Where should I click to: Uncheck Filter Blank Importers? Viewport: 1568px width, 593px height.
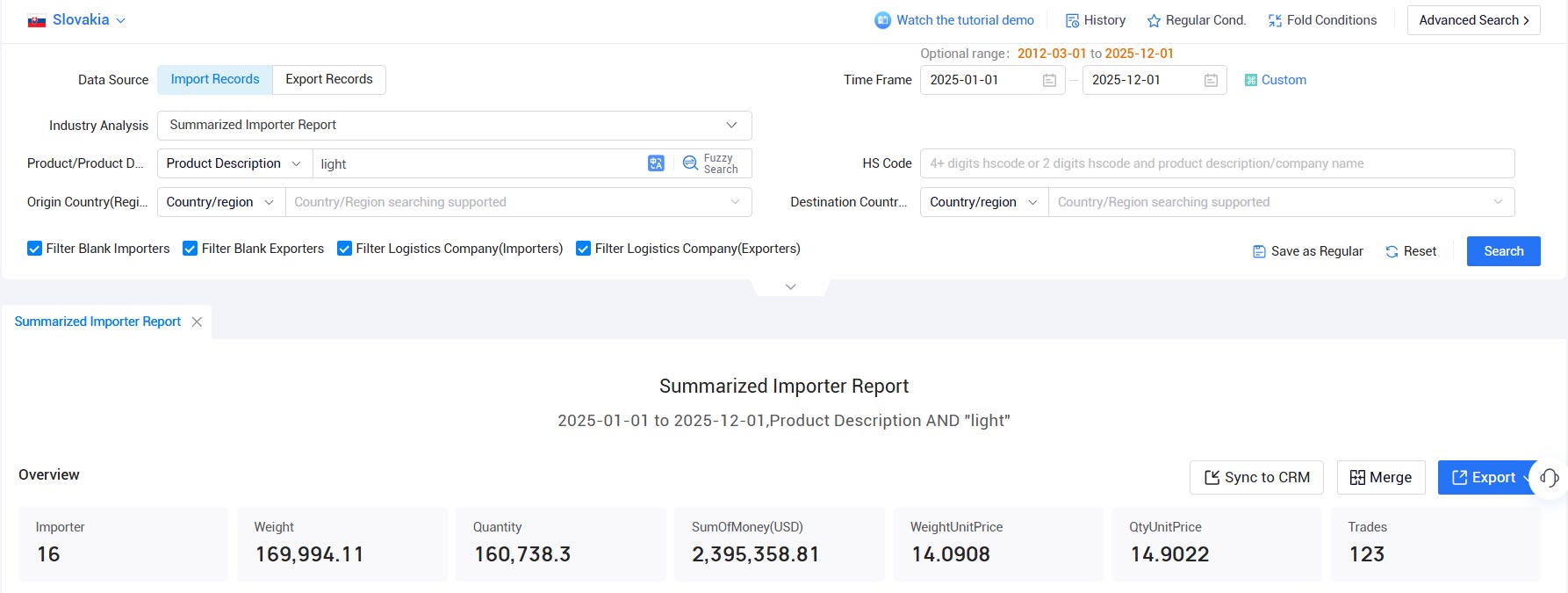[34, 249]
